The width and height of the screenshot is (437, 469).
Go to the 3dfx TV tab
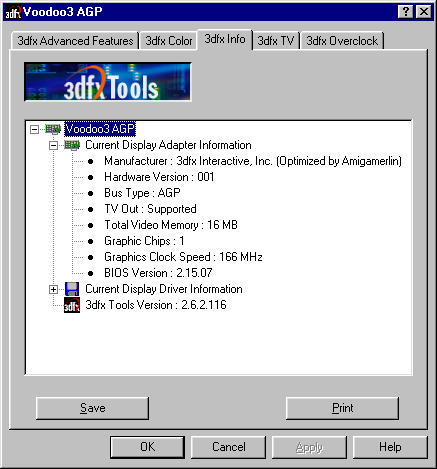coord(276,41)
